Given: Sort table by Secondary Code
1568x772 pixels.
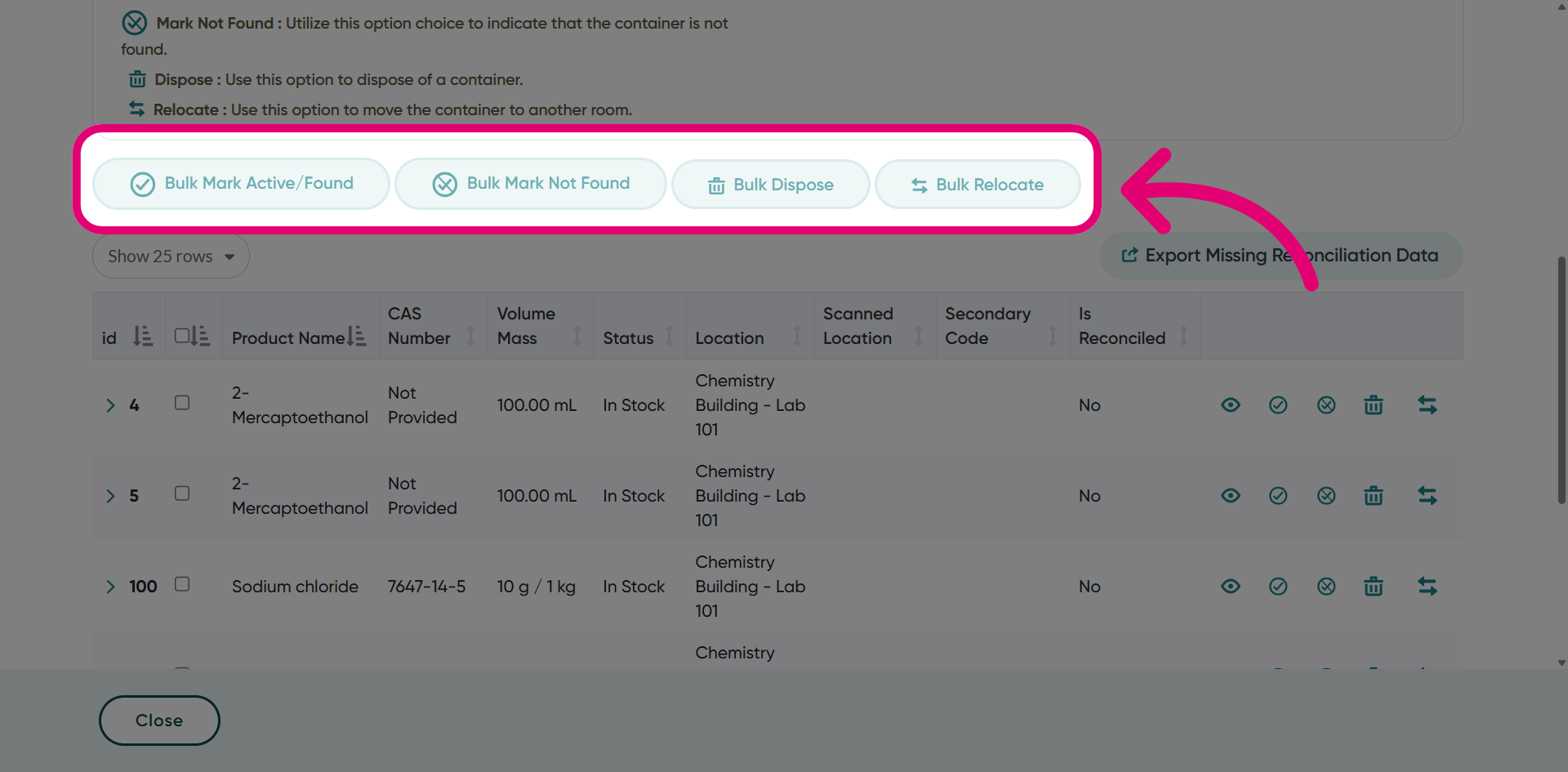Looking at the screenshot, I should coord(1053,336).
